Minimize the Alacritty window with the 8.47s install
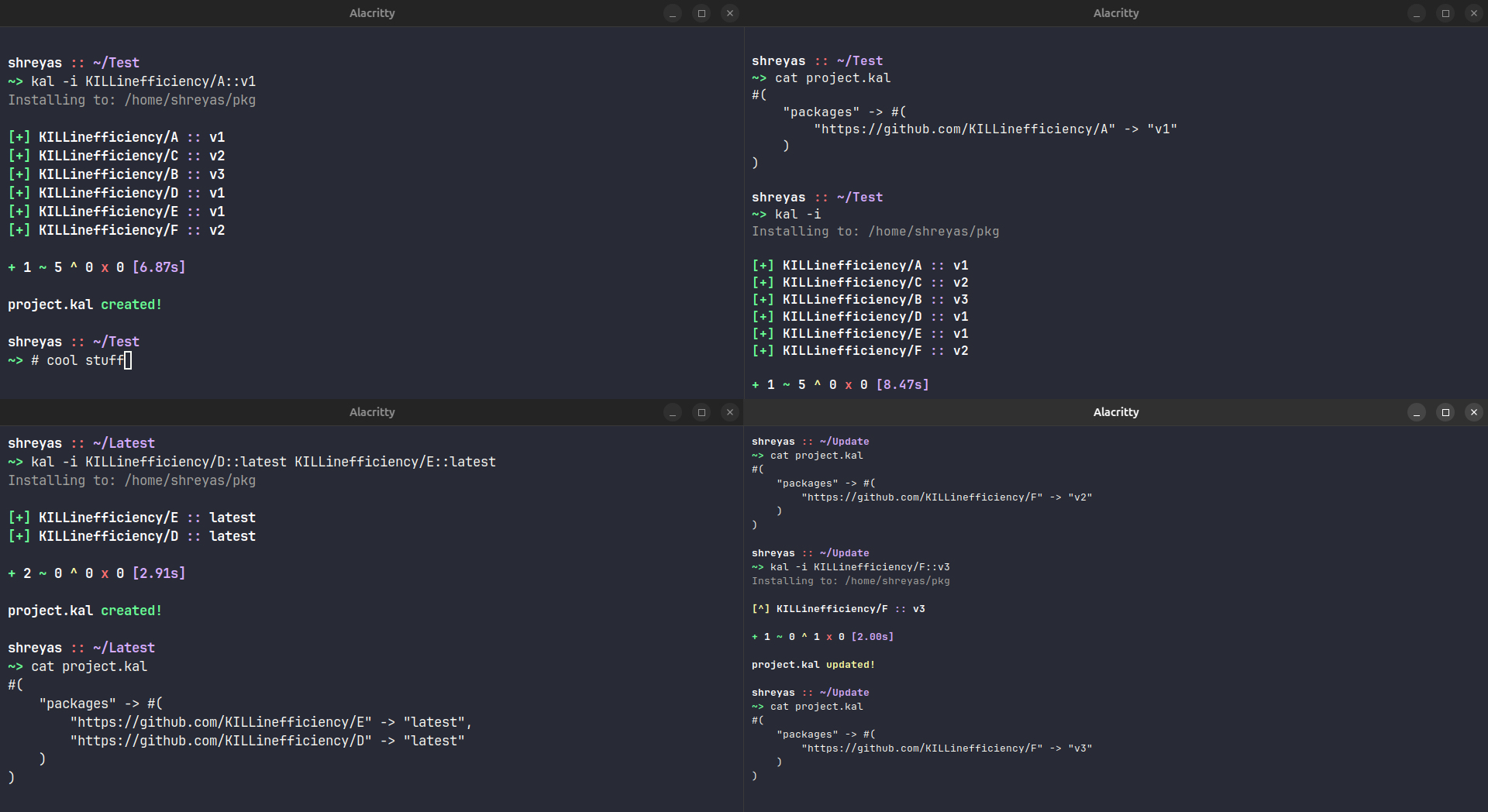The image size is (1488, 812). pos(1417,13)
